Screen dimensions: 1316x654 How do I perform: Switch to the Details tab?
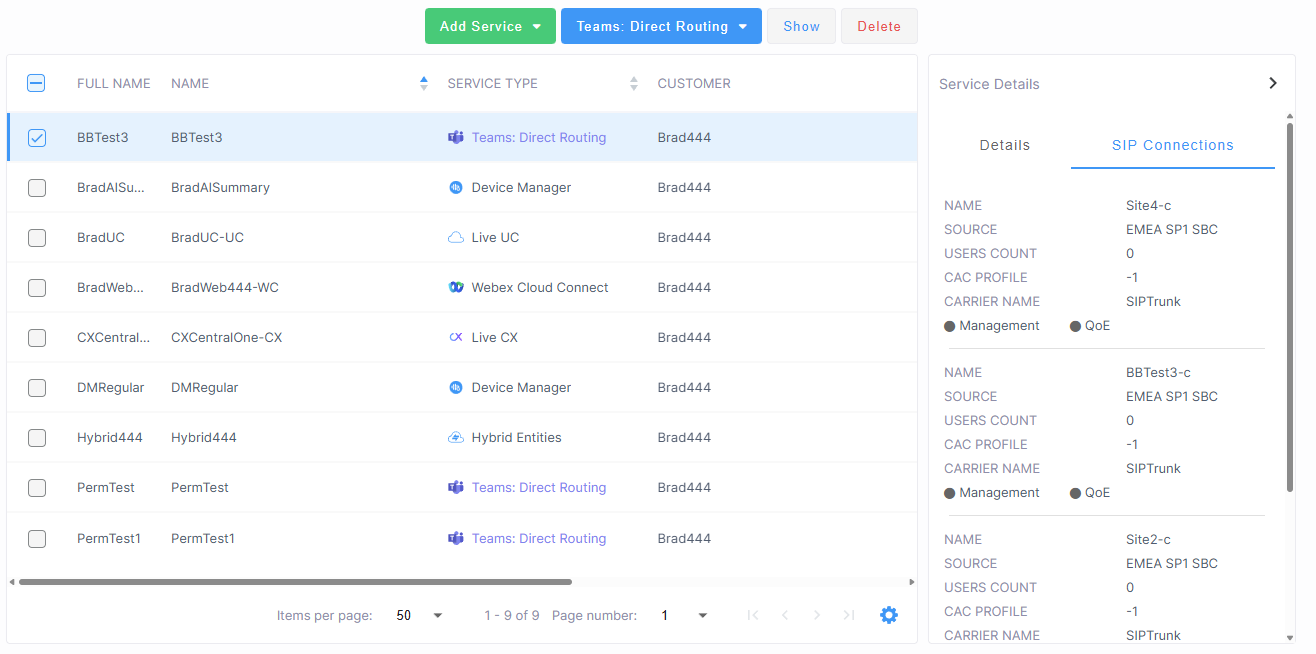(1004, 145)
